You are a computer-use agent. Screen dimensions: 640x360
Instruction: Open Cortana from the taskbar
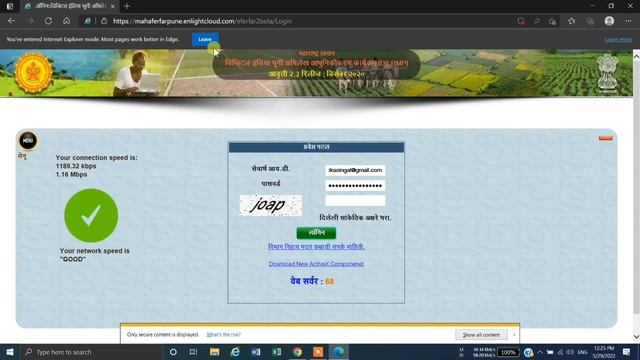click(x=173, y=352)
